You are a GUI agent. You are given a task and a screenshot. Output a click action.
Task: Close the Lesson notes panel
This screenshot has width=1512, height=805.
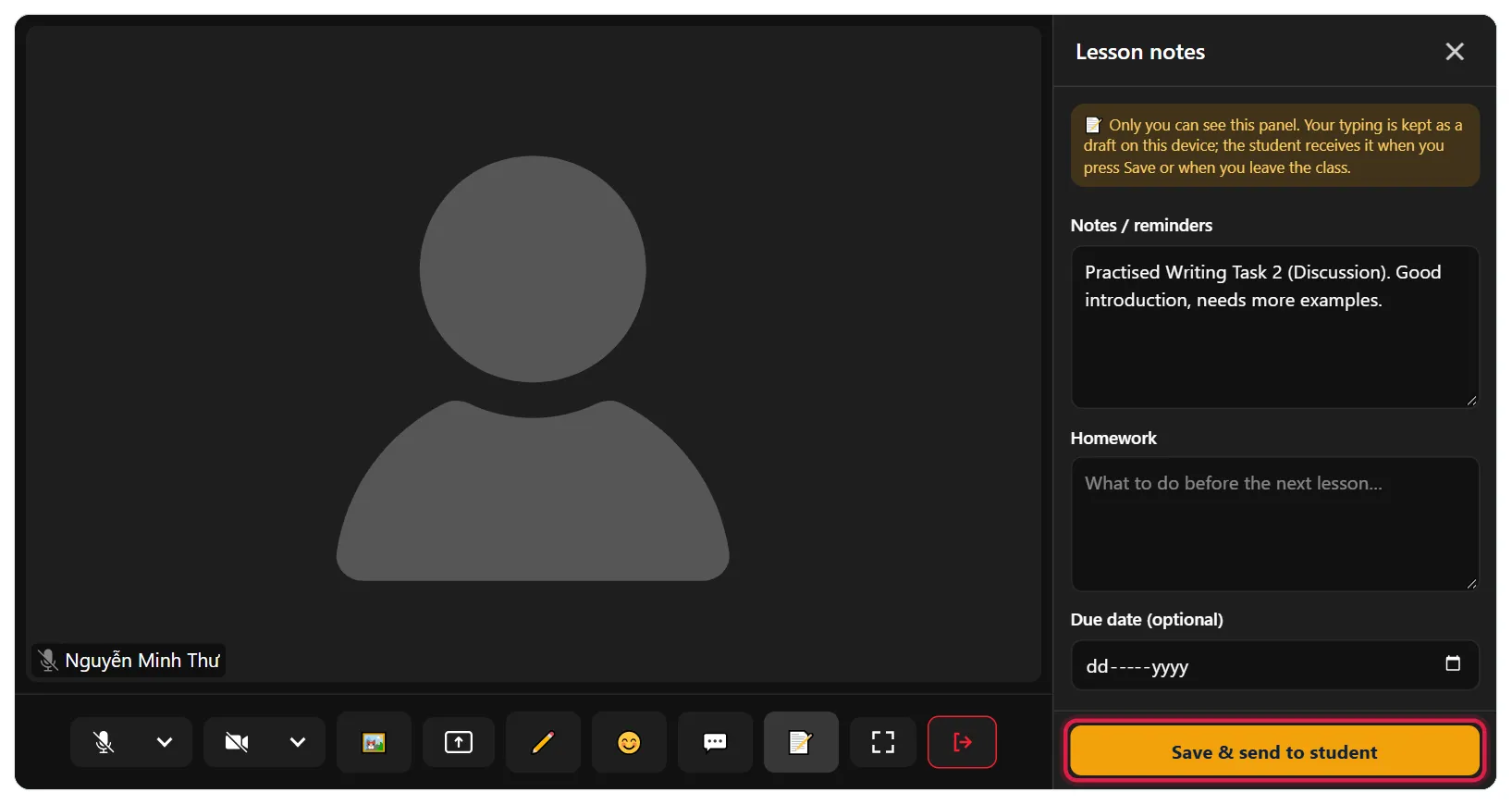tap(1455, 52)
